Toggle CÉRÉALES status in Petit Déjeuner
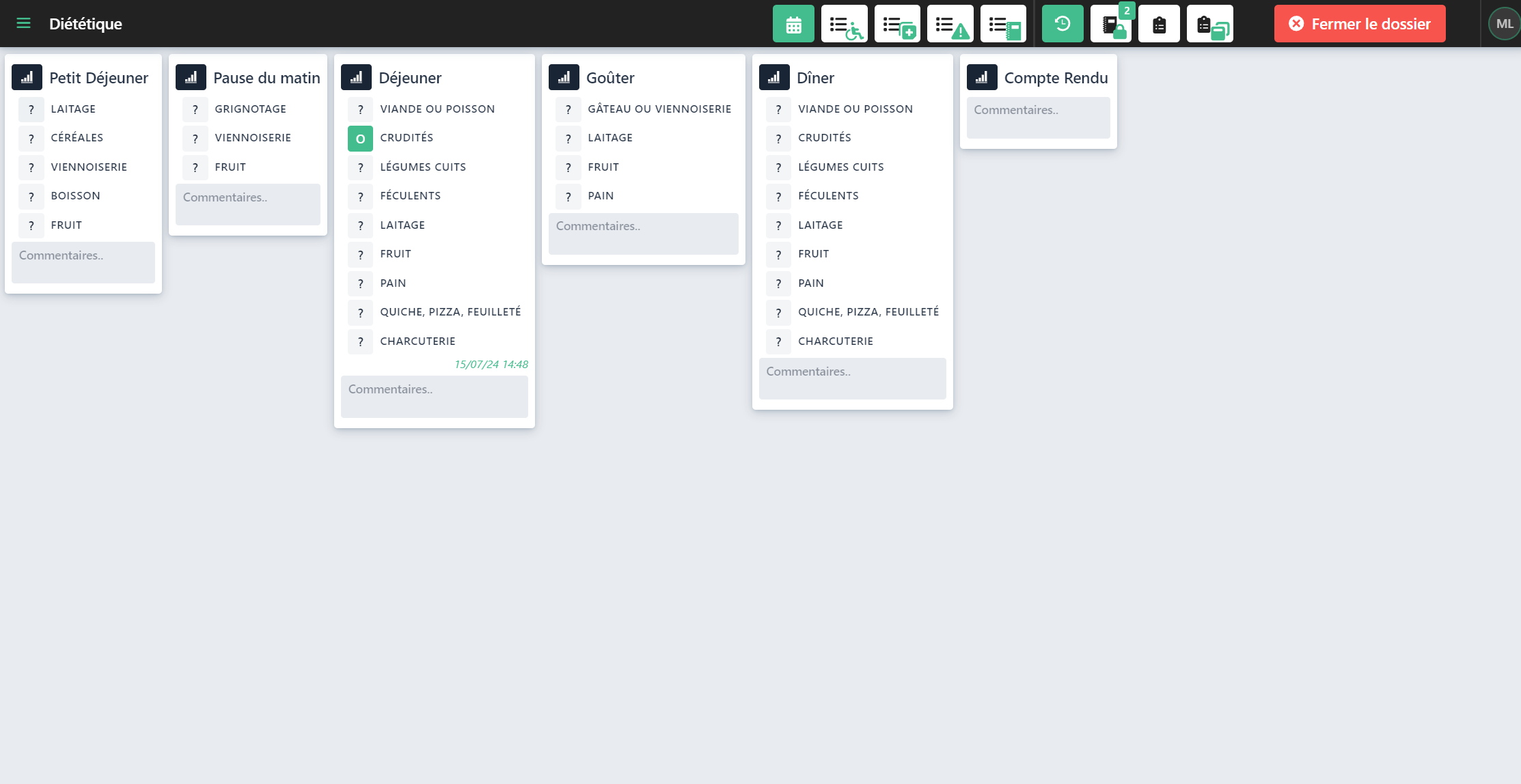The width and height of the screenshot is (1521, 784). (31, 138)
